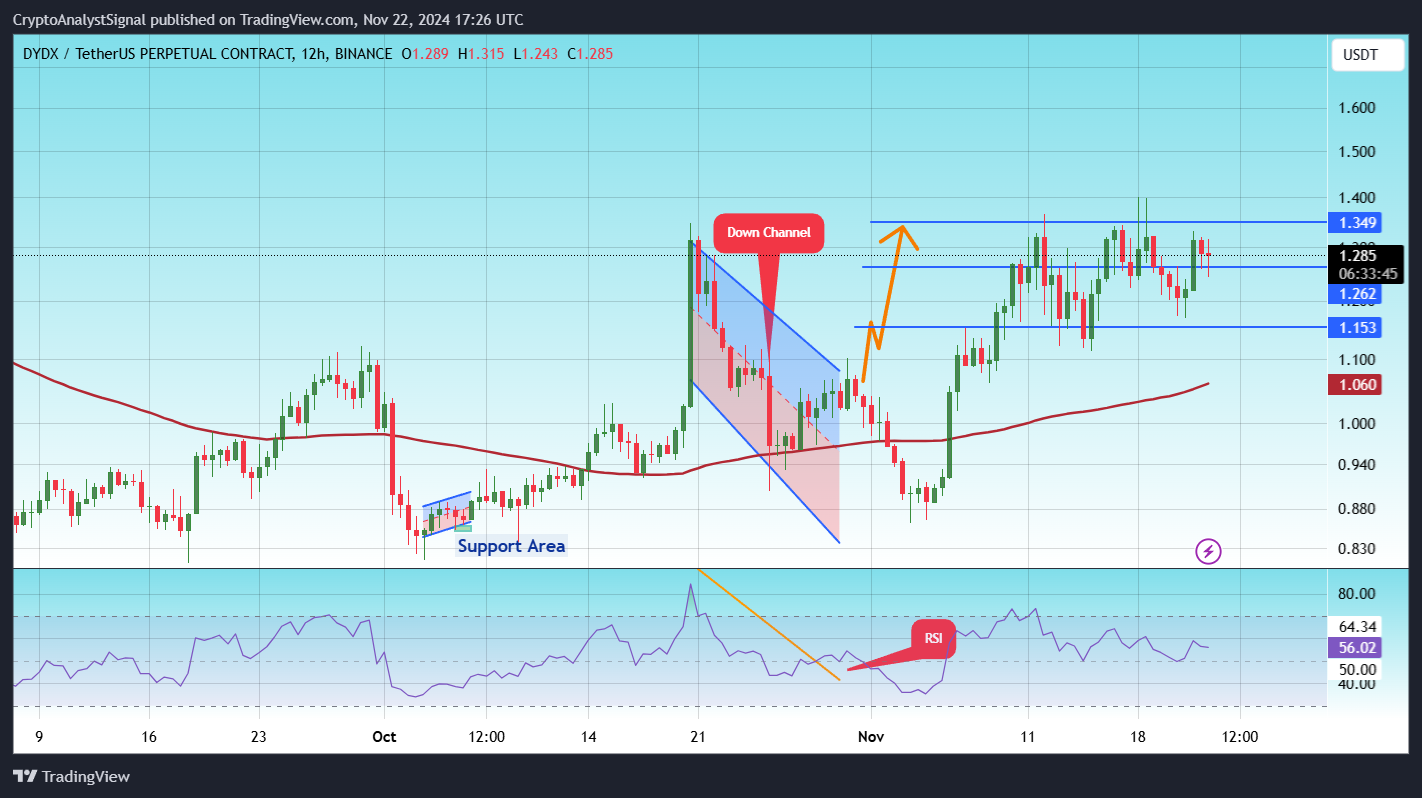The image size is (1422, 798).
Task: Click the 1.262 blue price label
Action: click(1357, 294)
